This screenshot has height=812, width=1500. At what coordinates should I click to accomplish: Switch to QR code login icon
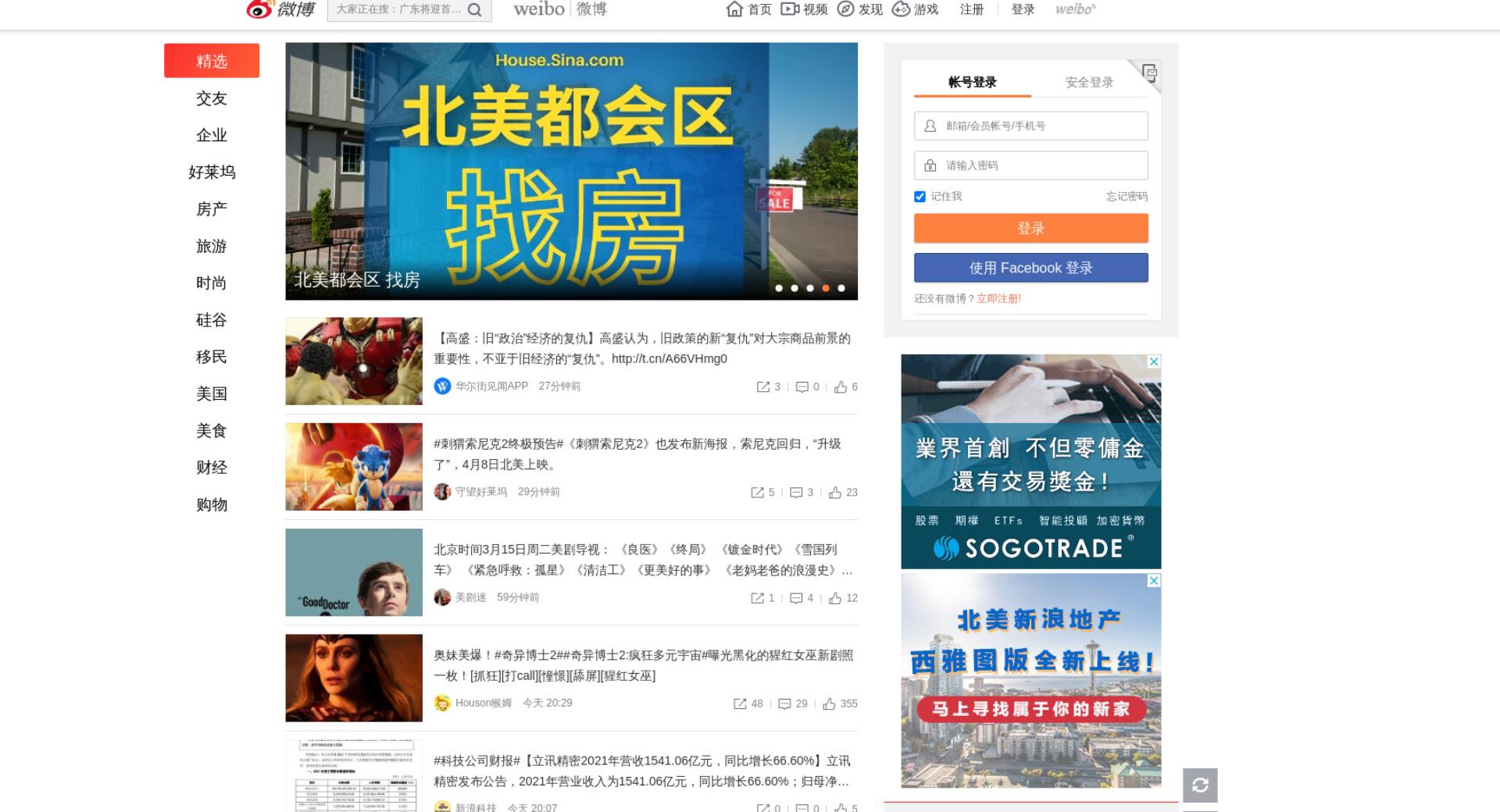coord(1149,73)
